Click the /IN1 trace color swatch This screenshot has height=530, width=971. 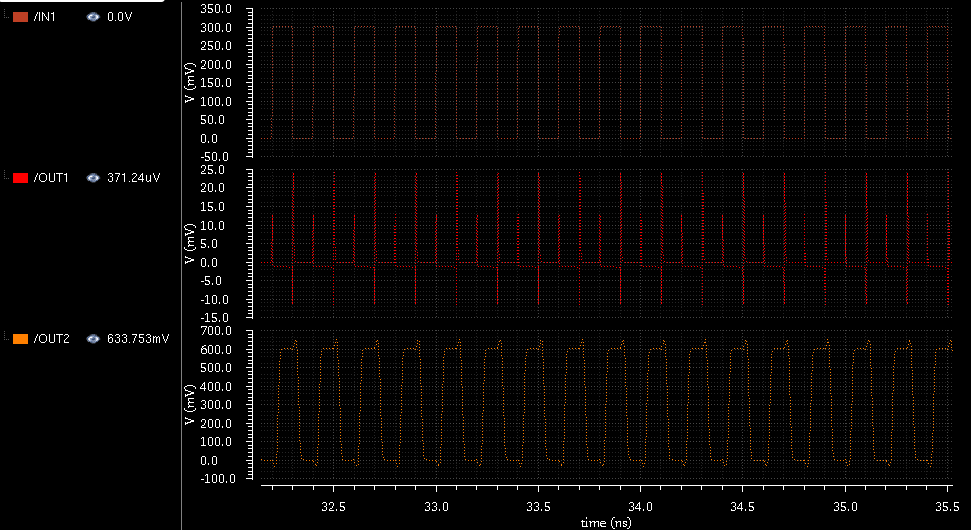click(x=20, y=17)
